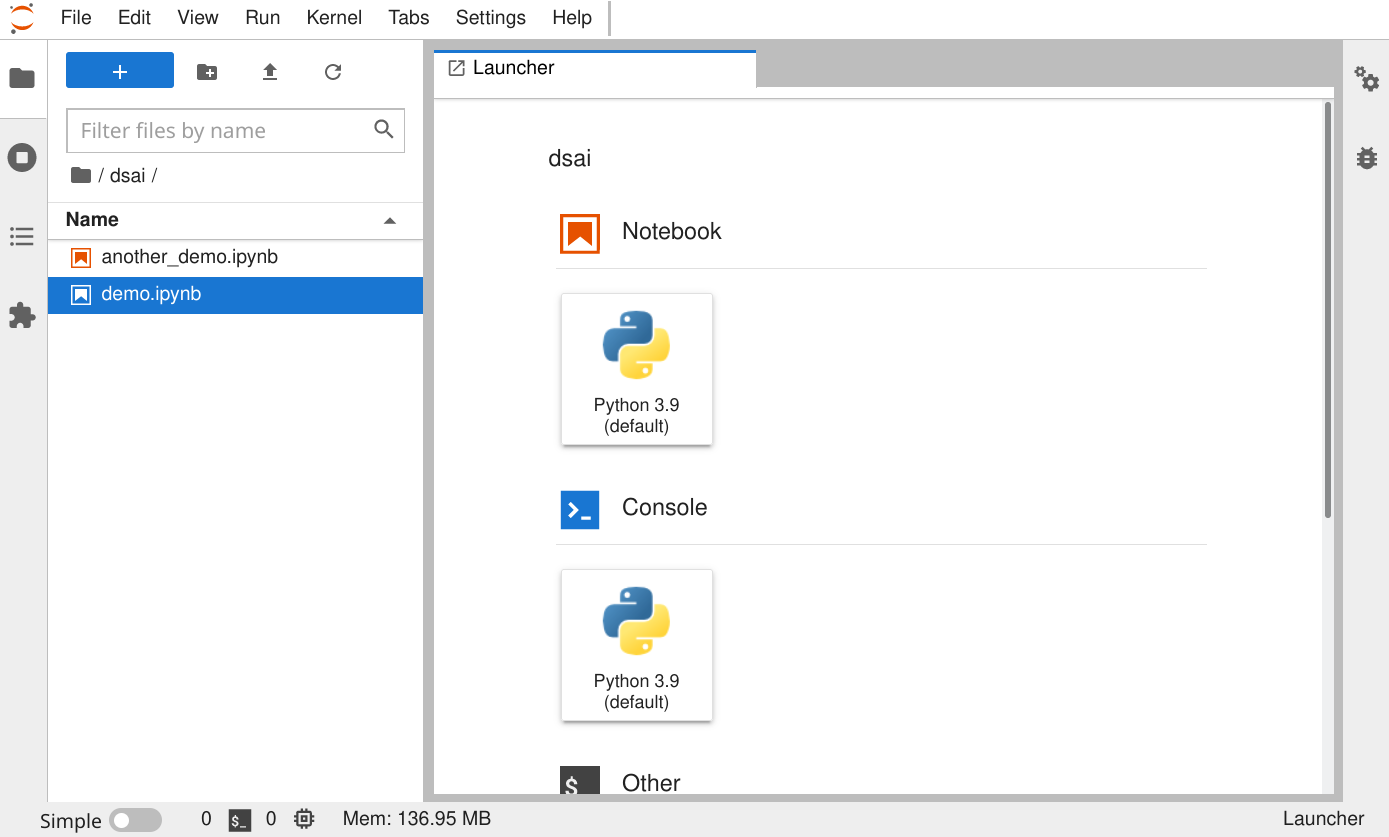
Task: Open the table of contents panel
Action: [x=22, y=236]
